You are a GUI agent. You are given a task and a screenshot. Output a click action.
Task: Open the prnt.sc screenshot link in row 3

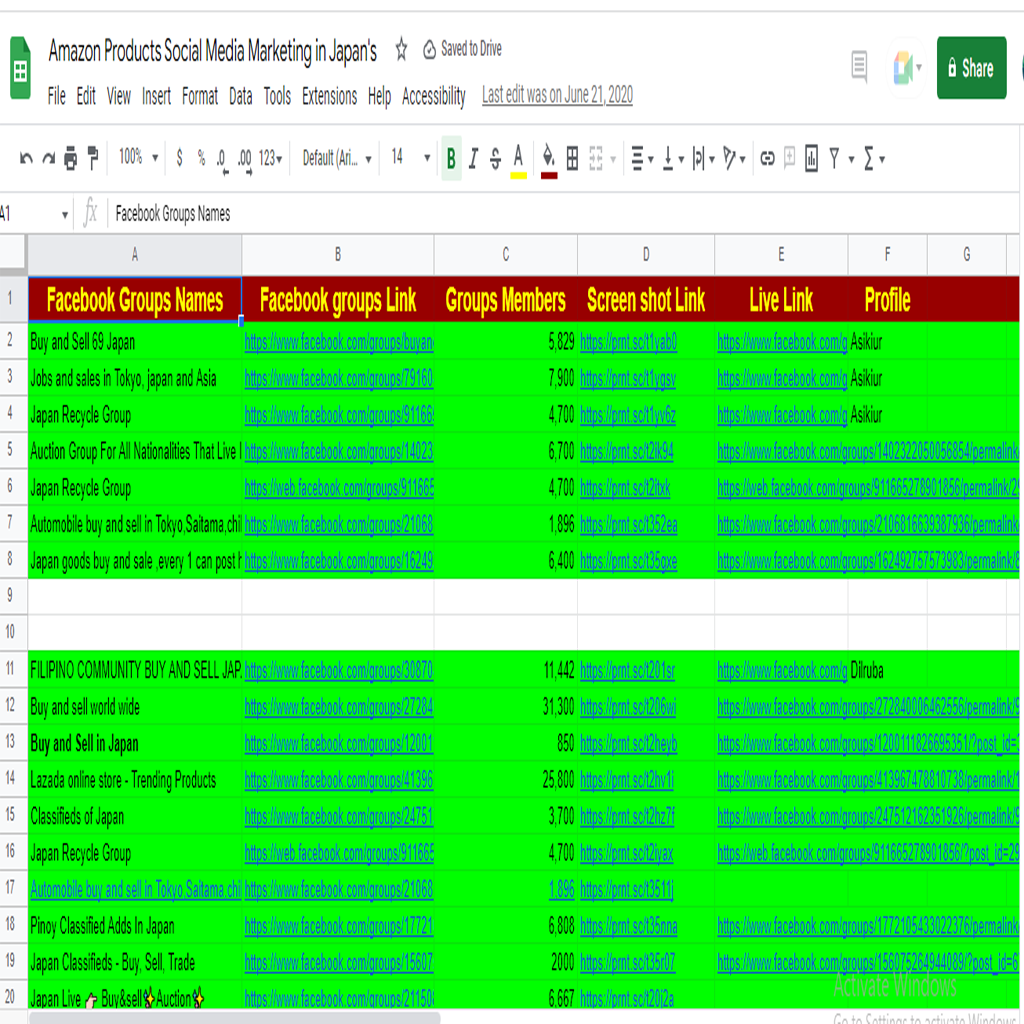628,378
